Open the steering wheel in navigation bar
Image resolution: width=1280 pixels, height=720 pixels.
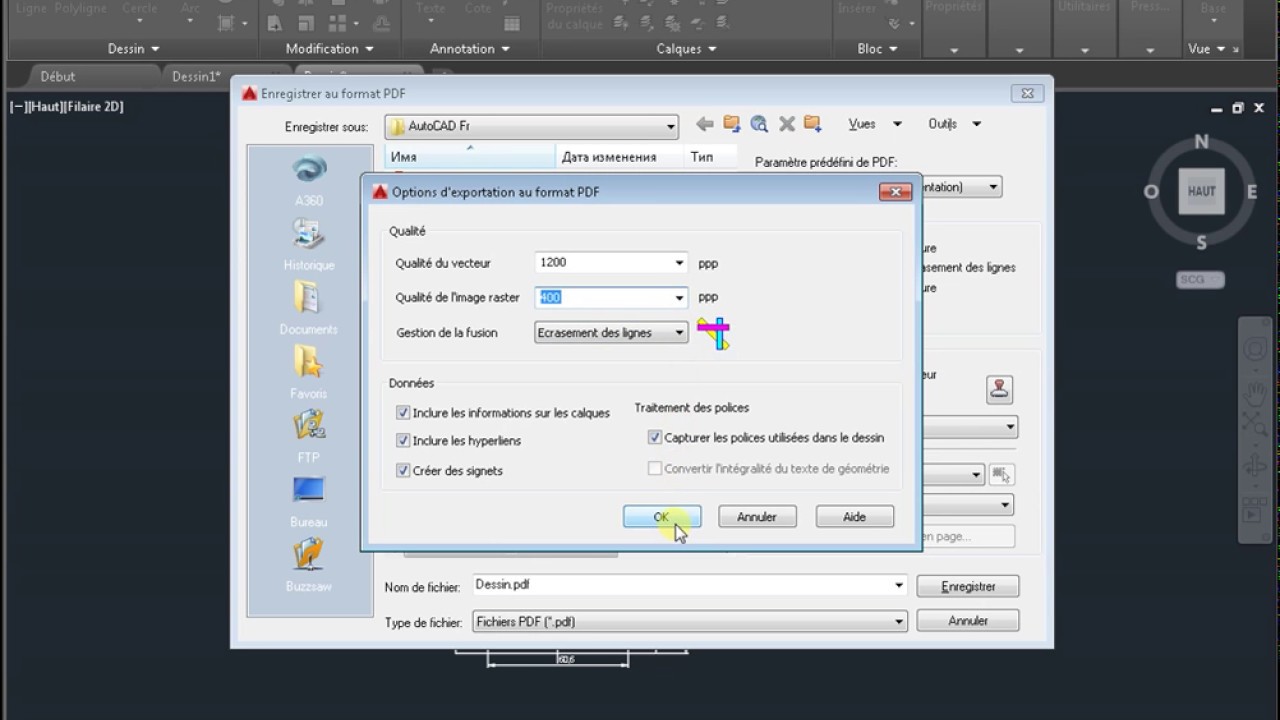pos(1255,349)
